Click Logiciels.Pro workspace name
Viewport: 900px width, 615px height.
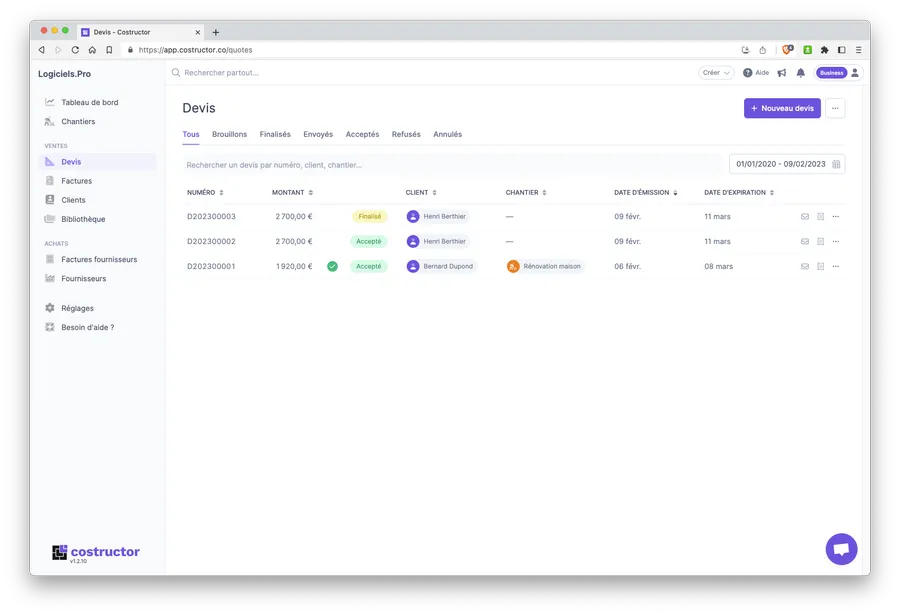coord(64,74)
